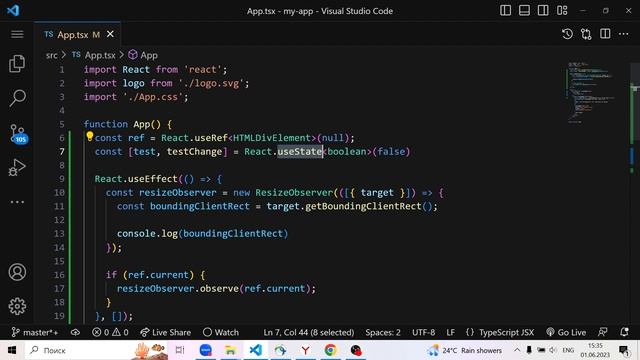Click the useEffect text on line 9

click(153, 179)
